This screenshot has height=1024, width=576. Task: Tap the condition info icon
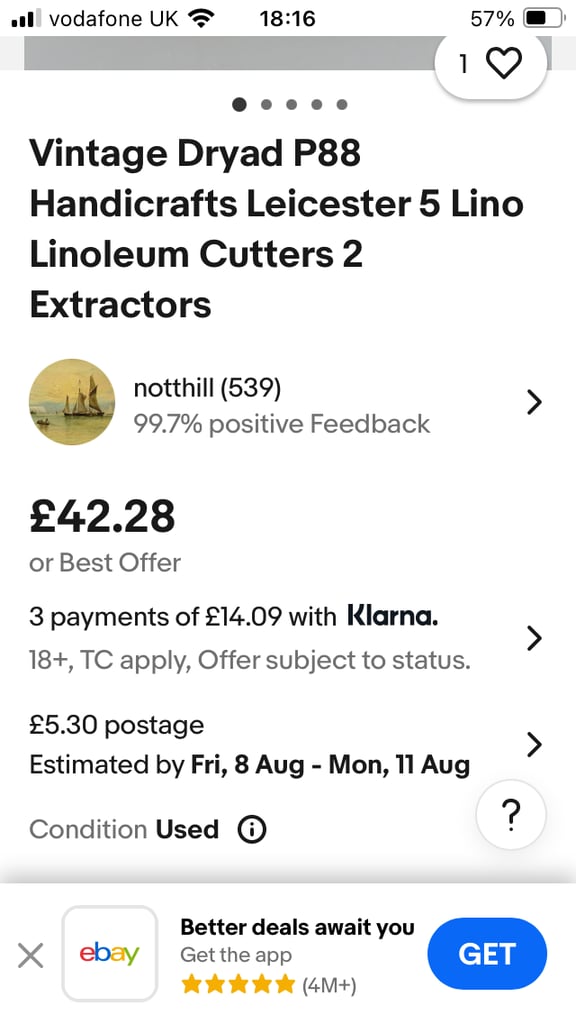252,830
